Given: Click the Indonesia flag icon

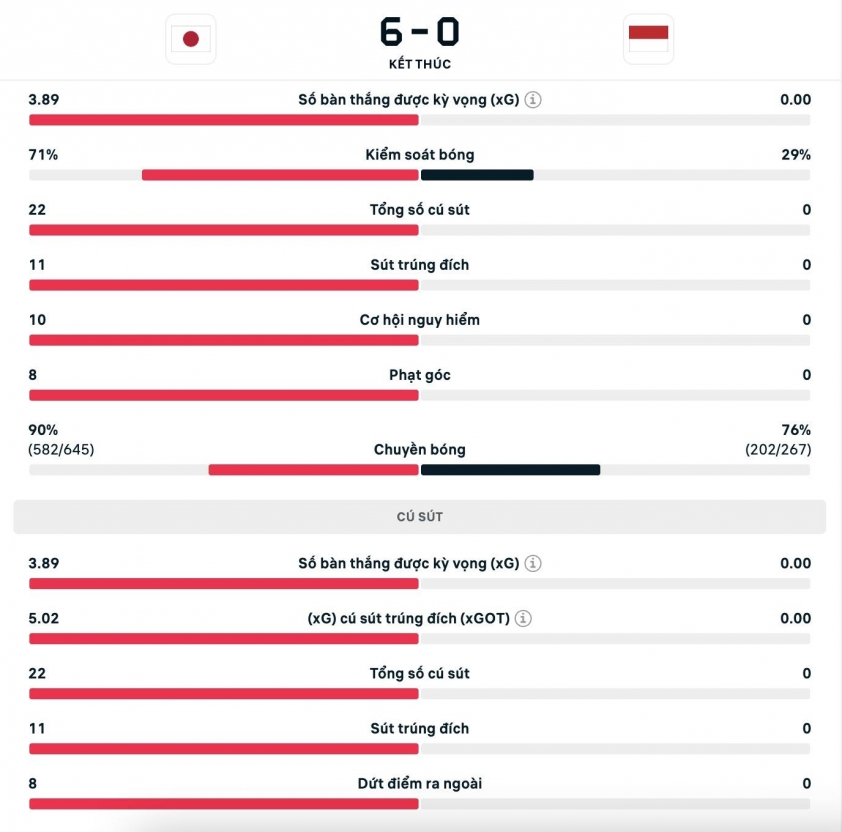Looking at the screenshot, I should (648, 39).
